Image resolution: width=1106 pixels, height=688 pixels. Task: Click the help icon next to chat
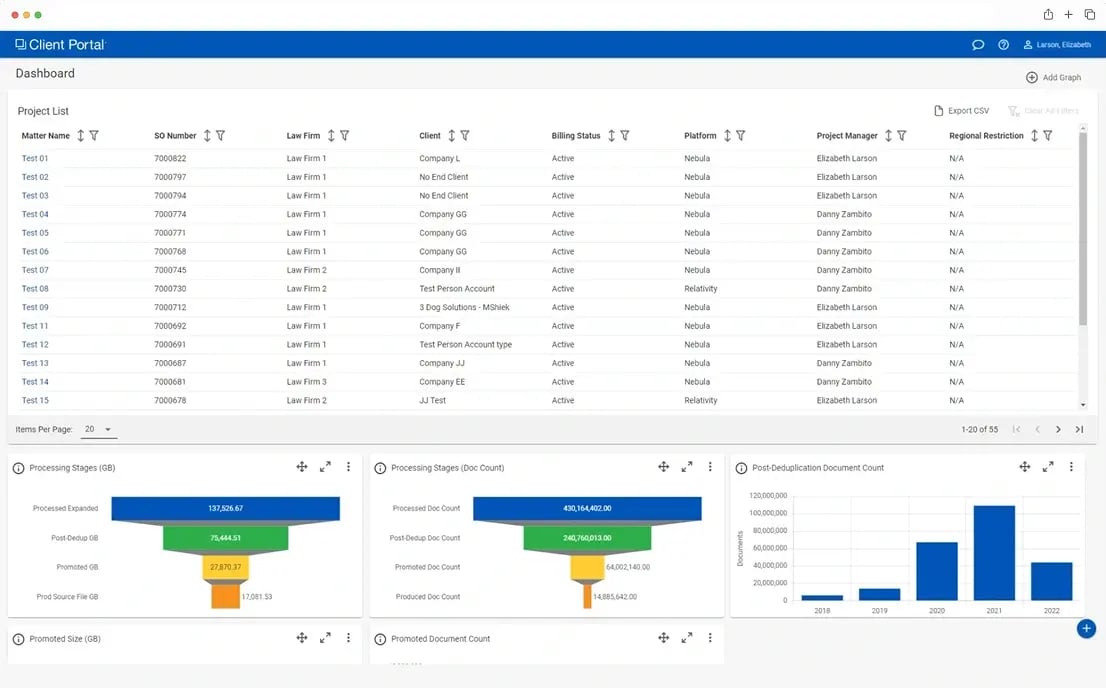tap(1003, 44)
